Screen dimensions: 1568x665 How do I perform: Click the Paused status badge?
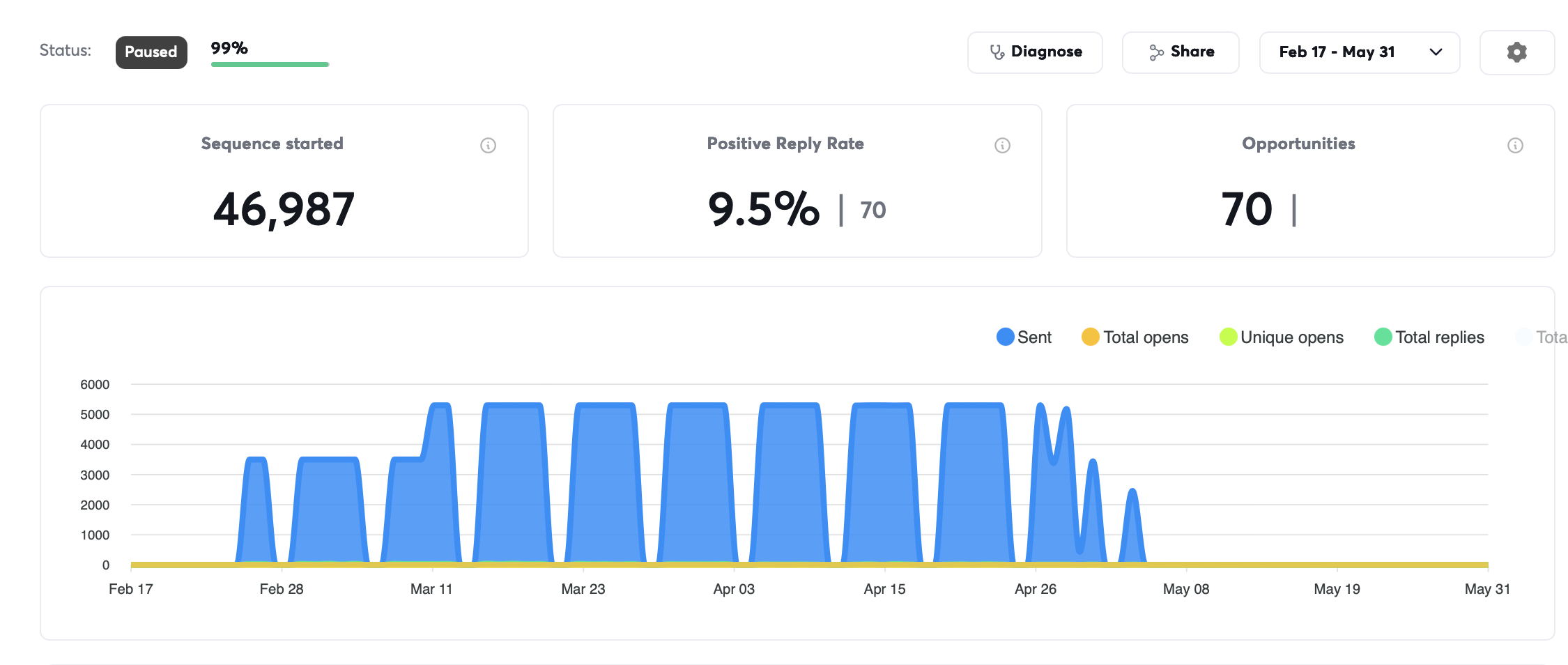[151, 52]
